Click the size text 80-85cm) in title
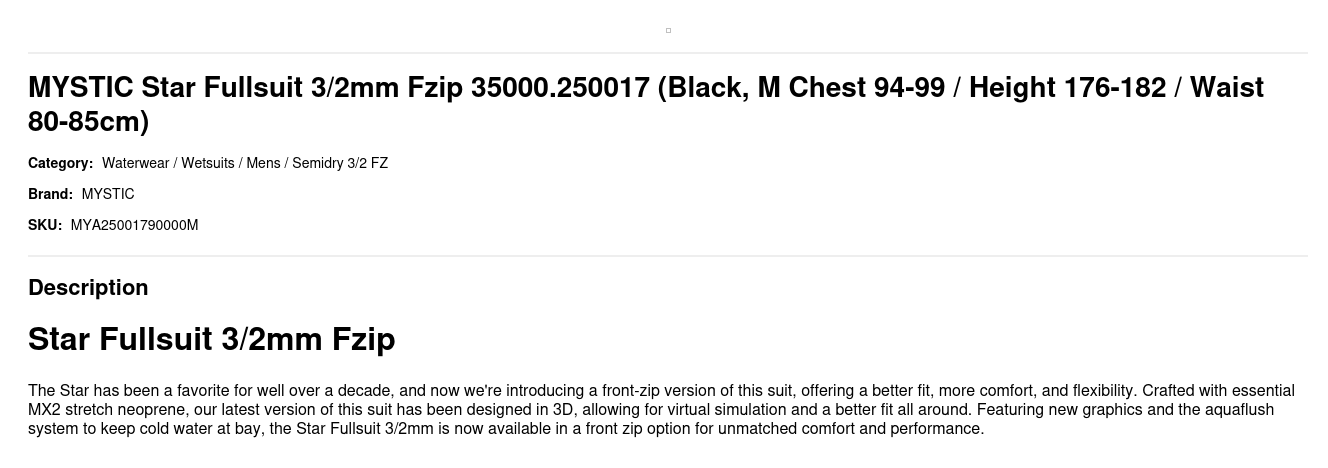 coord(88,122)
